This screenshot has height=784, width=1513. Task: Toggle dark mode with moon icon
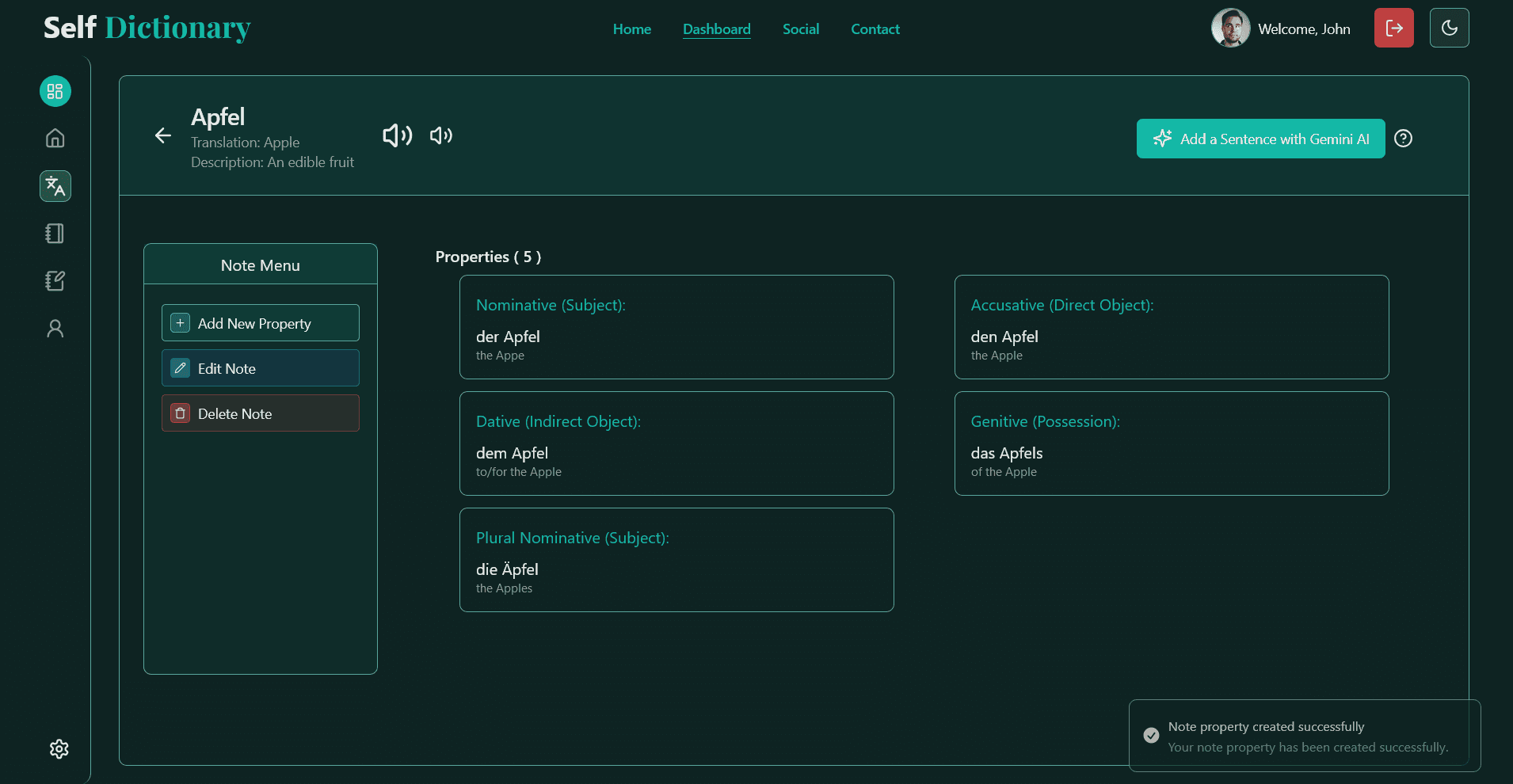pyautogui.click(x=1449, y=29)
